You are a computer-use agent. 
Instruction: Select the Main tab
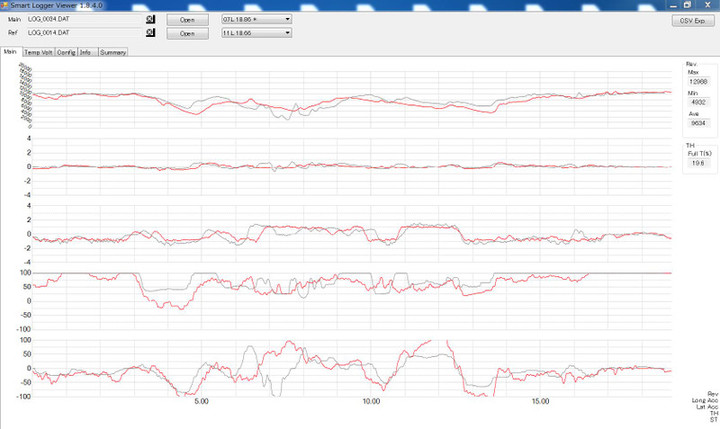point(10,51)
